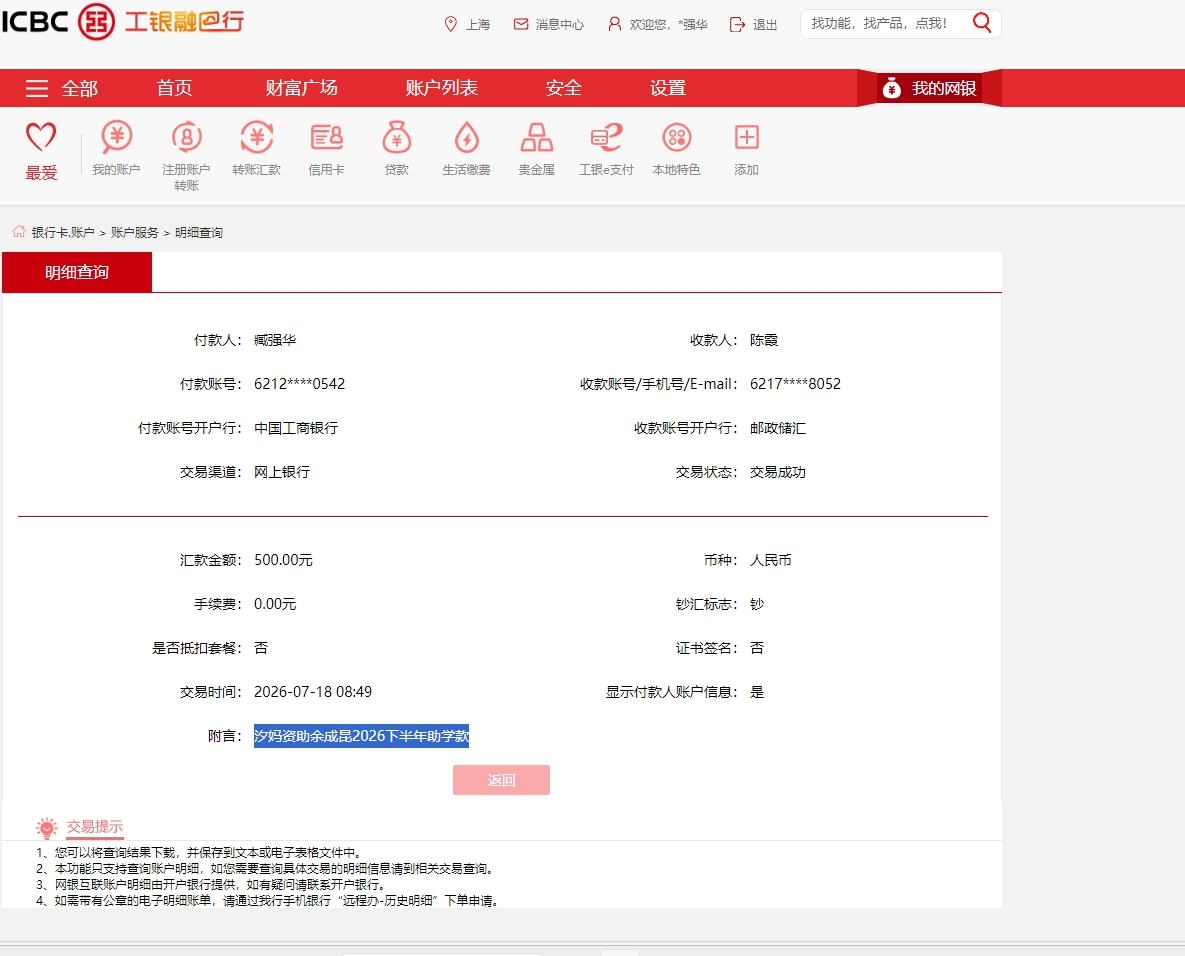Screen dimensions: 1185x956
Task: Click the red search magnifier icon
Action: pyautogui.click(x=982, y=23)
